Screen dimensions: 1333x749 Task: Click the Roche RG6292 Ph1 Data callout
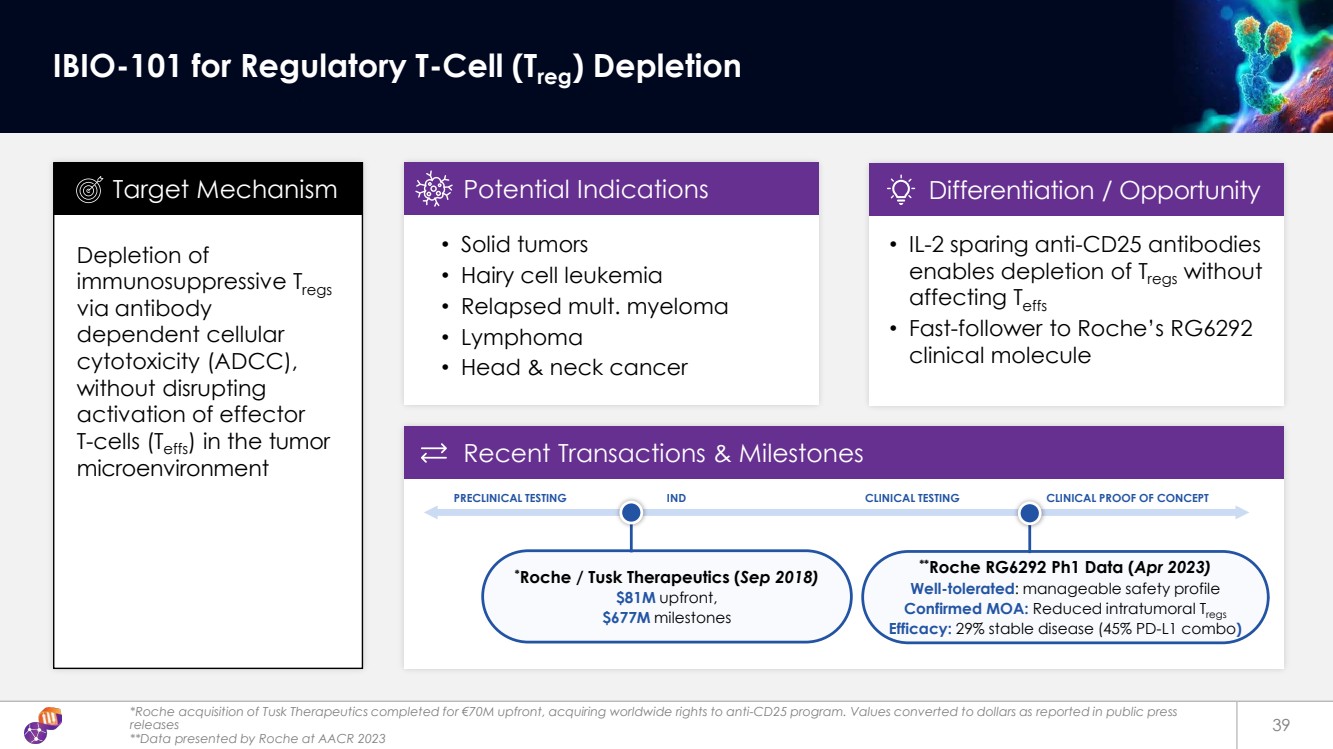[1065, 597]
